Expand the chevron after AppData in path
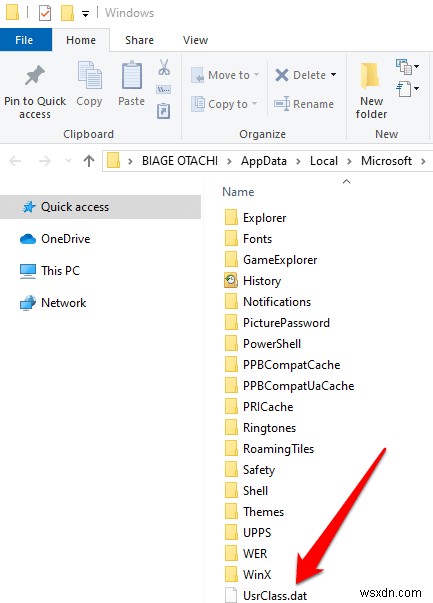Viewport: 433px width, 603px height. click(298, 161)
